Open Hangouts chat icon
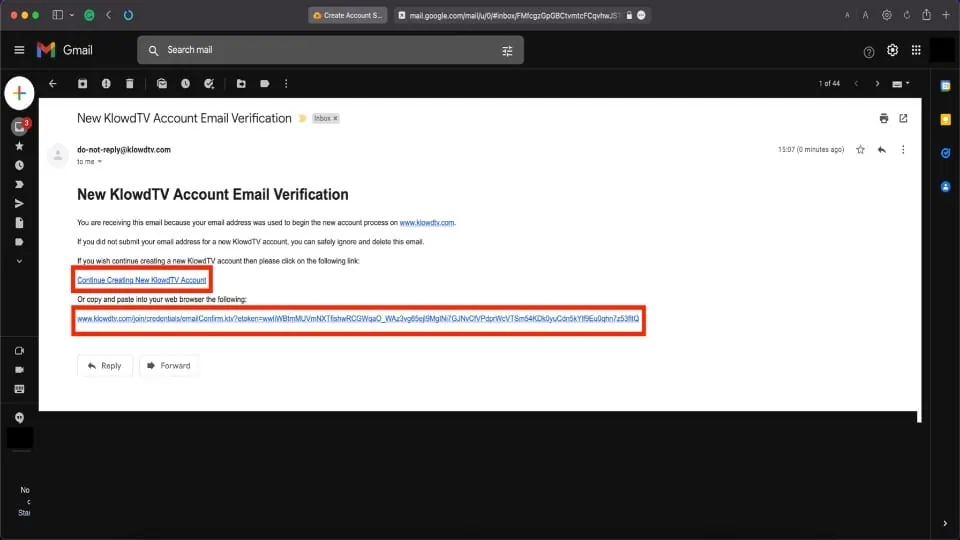The image size is (960, 540). (x=19, y=418)
